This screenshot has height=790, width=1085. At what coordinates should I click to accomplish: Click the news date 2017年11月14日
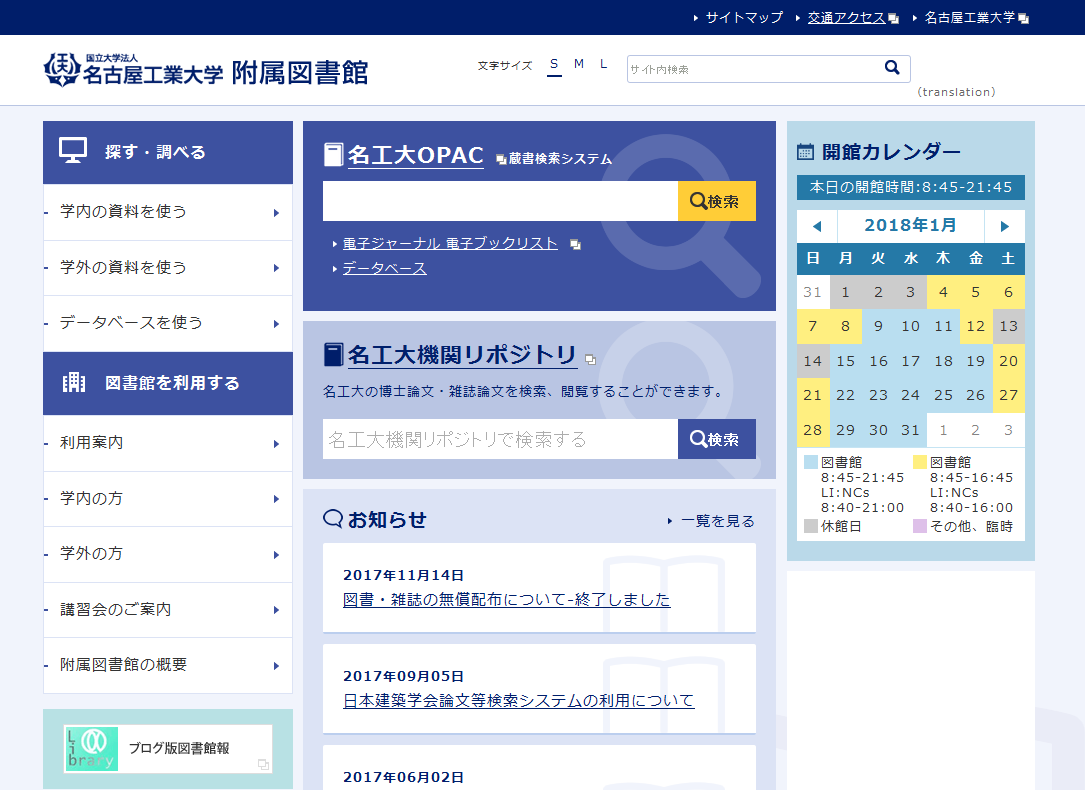403,576
